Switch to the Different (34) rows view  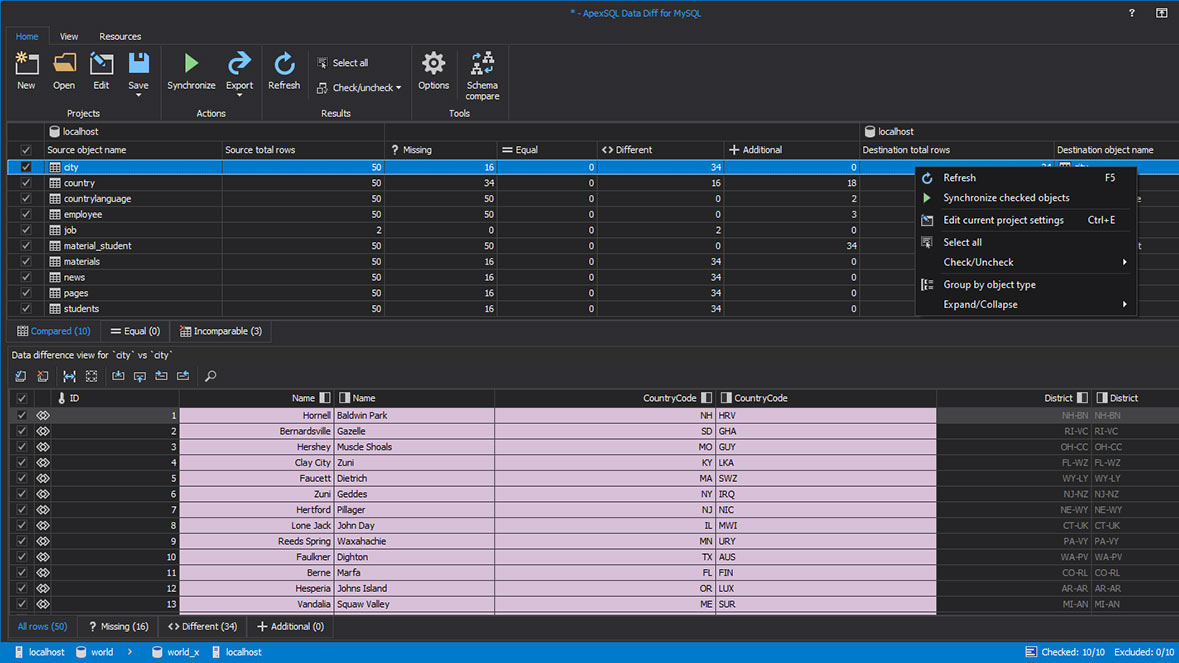[201, 626]
